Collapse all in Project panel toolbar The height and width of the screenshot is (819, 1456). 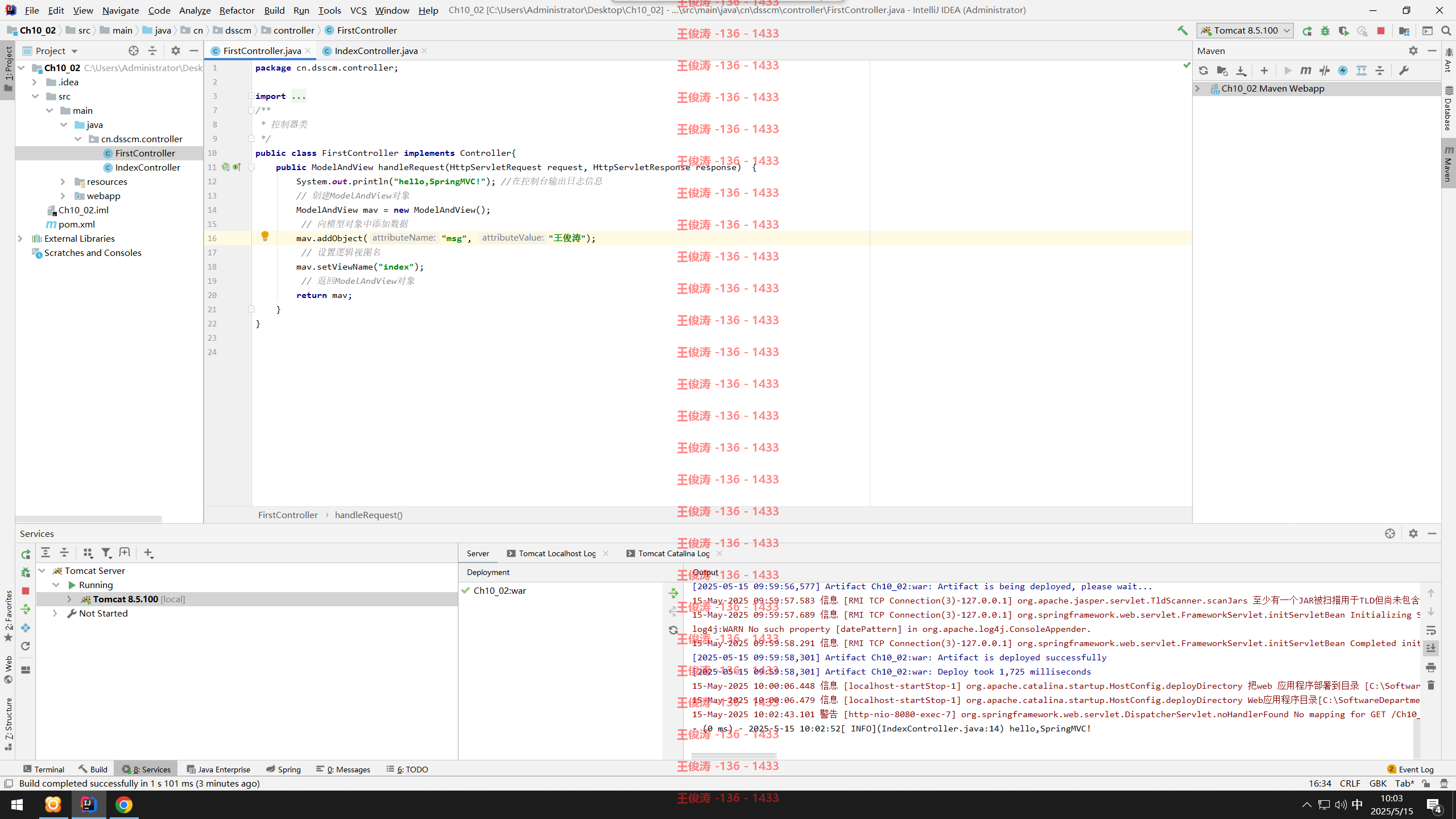(x=152, y=51)
